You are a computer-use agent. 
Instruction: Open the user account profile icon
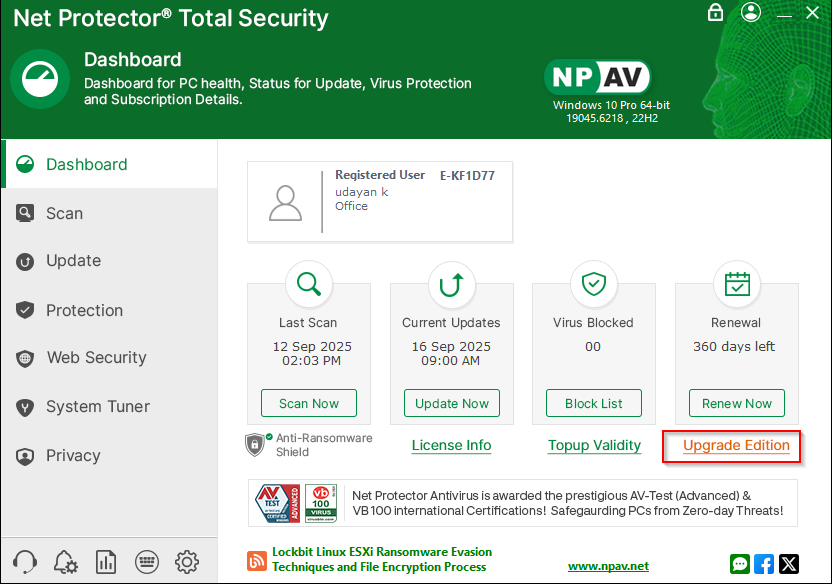click(x=751, y=12)
